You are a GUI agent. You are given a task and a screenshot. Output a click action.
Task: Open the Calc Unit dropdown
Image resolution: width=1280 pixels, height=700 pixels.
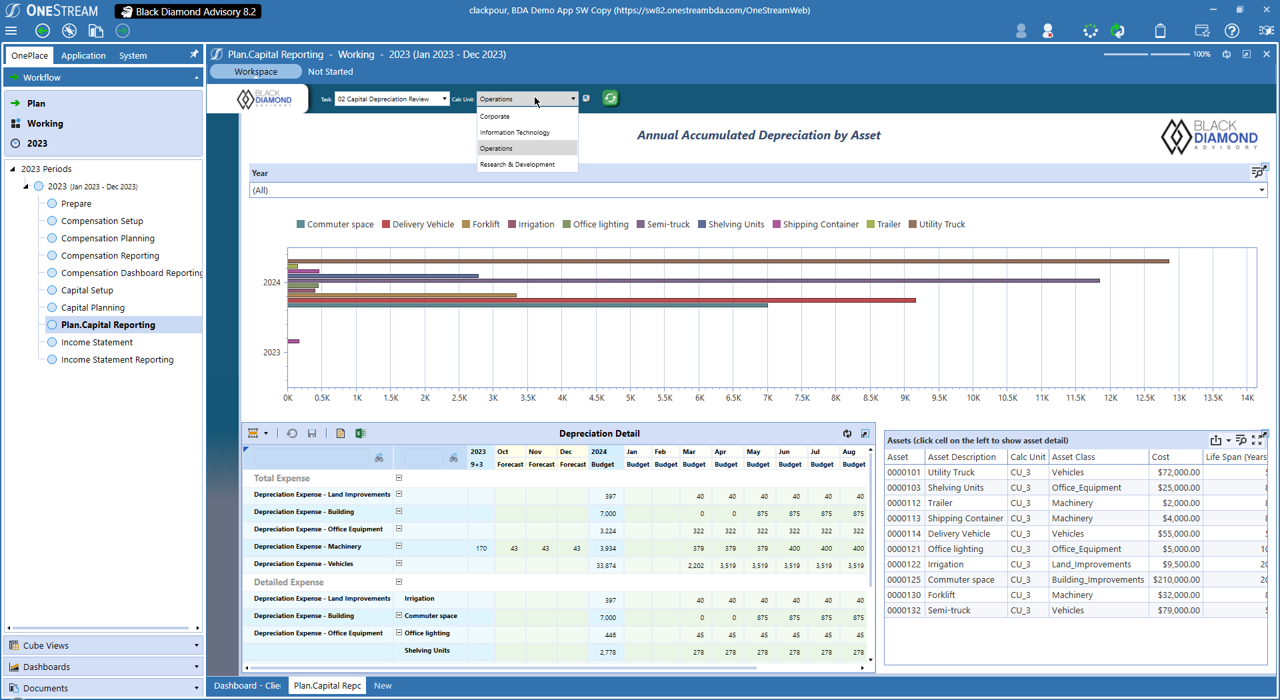pos(527,99)
